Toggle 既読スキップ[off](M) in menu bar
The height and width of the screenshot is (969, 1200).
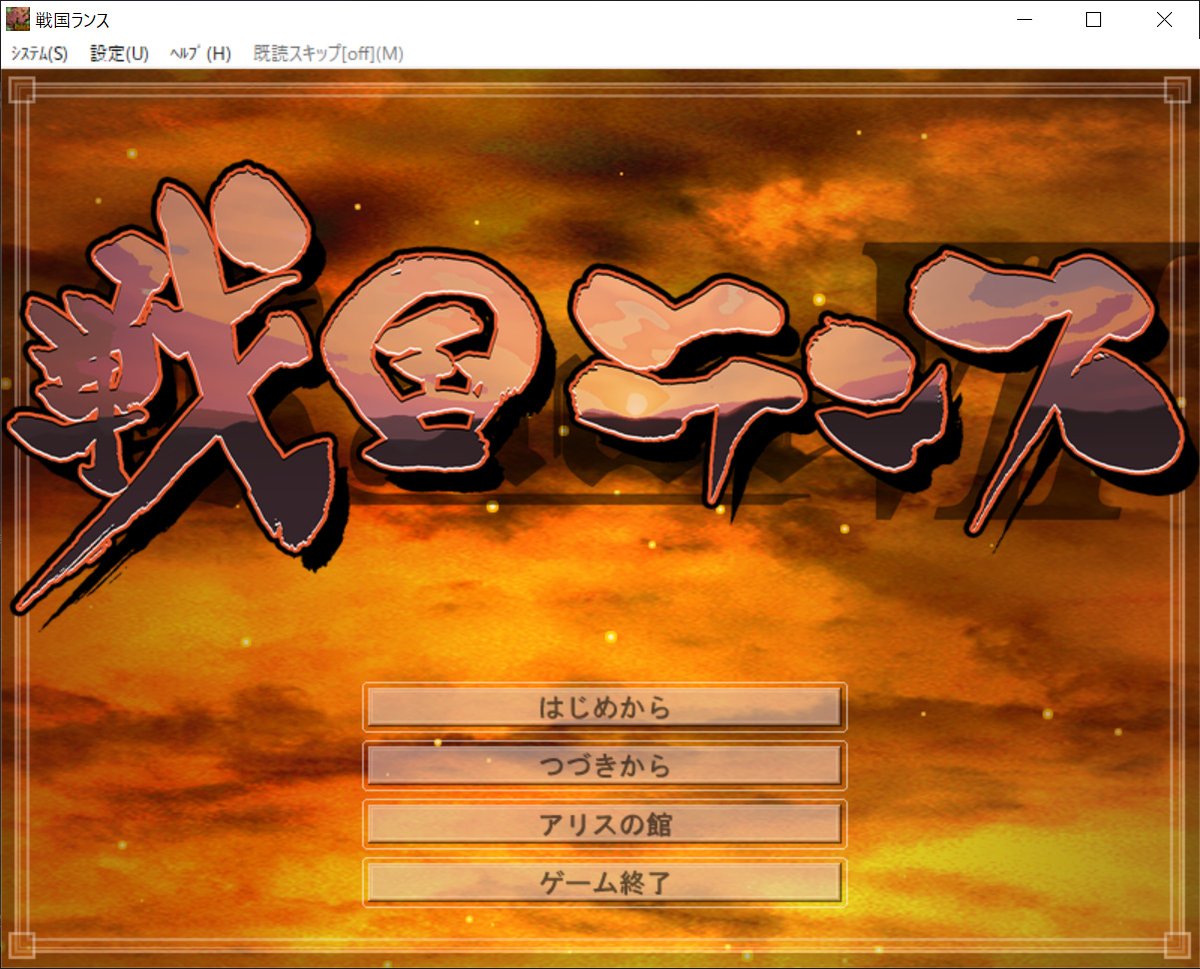coord(329,54)
